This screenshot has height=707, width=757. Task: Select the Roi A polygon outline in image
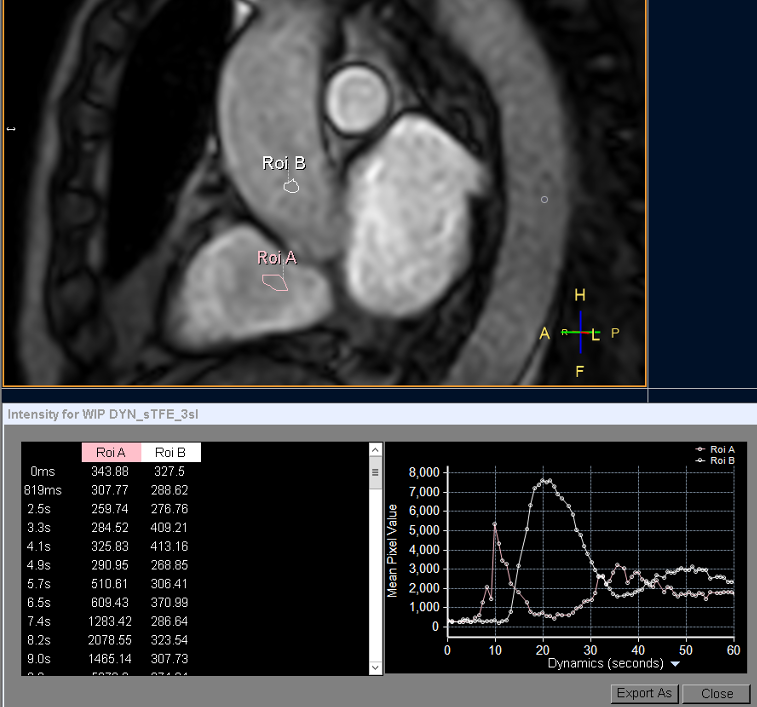275,283
